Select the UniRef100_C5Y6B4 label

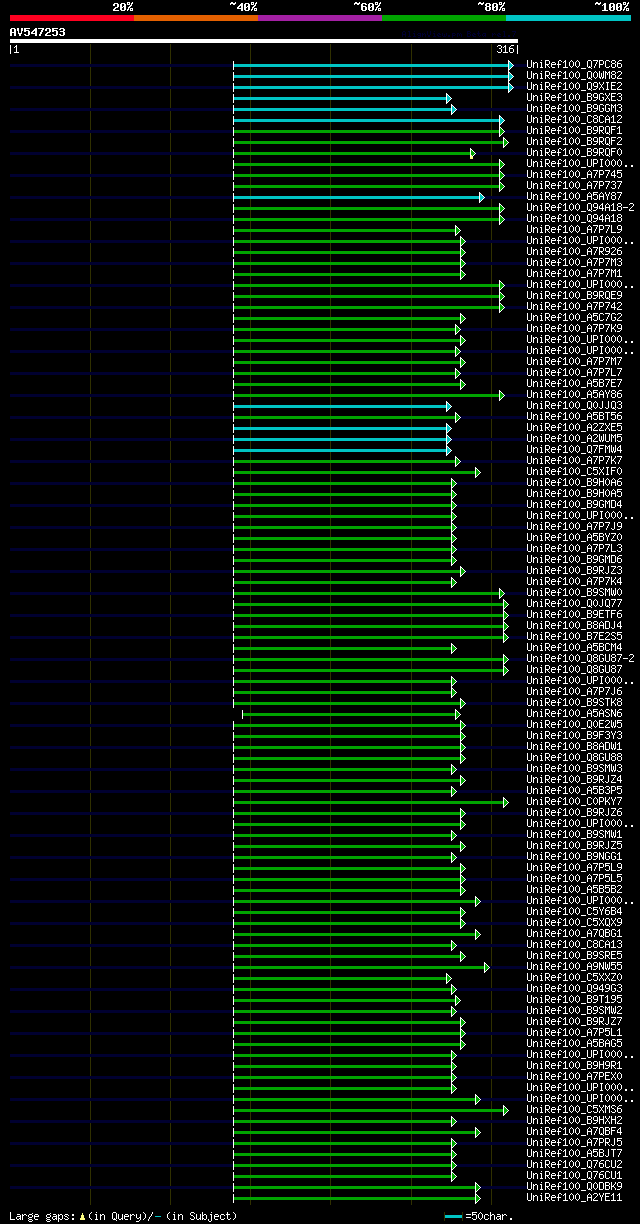574,911
